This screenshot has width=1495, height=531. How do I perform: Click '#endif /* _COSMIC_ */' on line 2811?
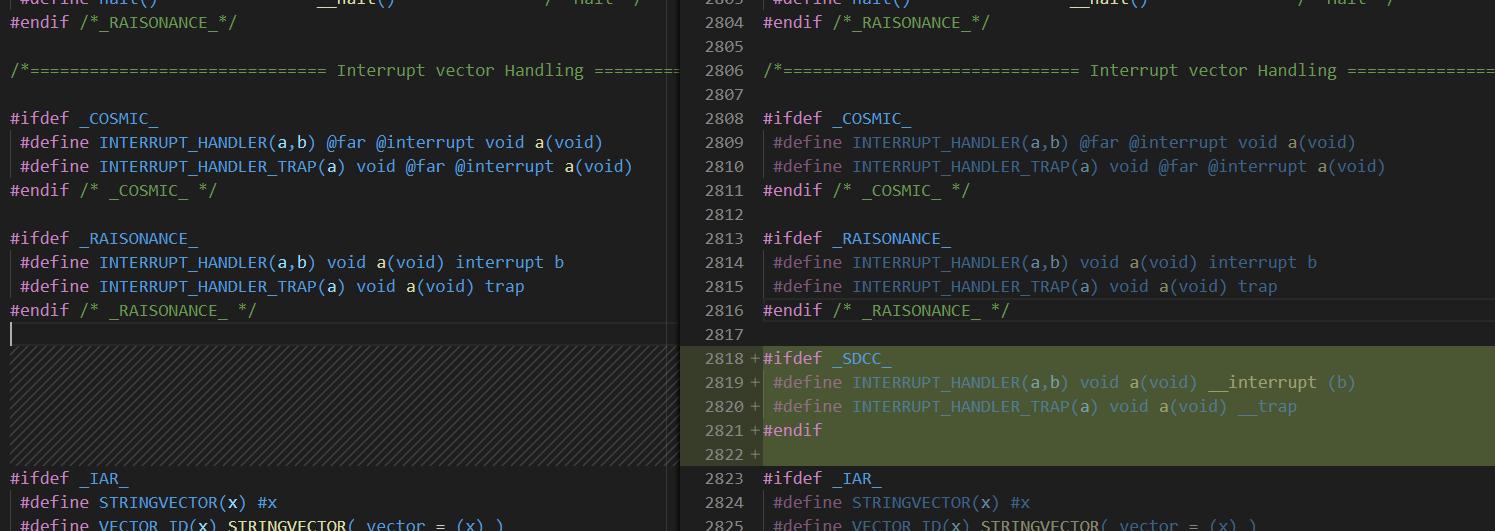click(x=866, y=190)
